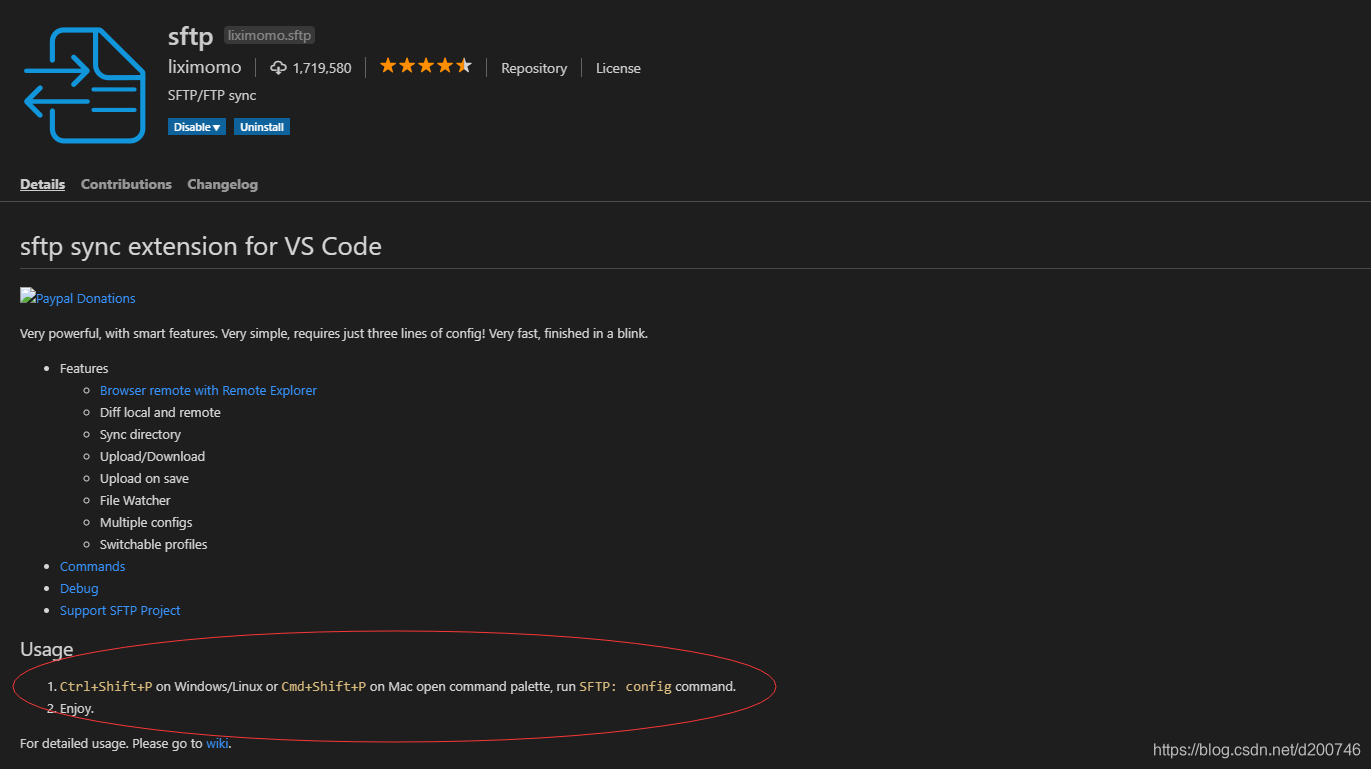Click the Cmd+Shift+P shortcut text
The image size is (1371, 769).
pos(324,686)
